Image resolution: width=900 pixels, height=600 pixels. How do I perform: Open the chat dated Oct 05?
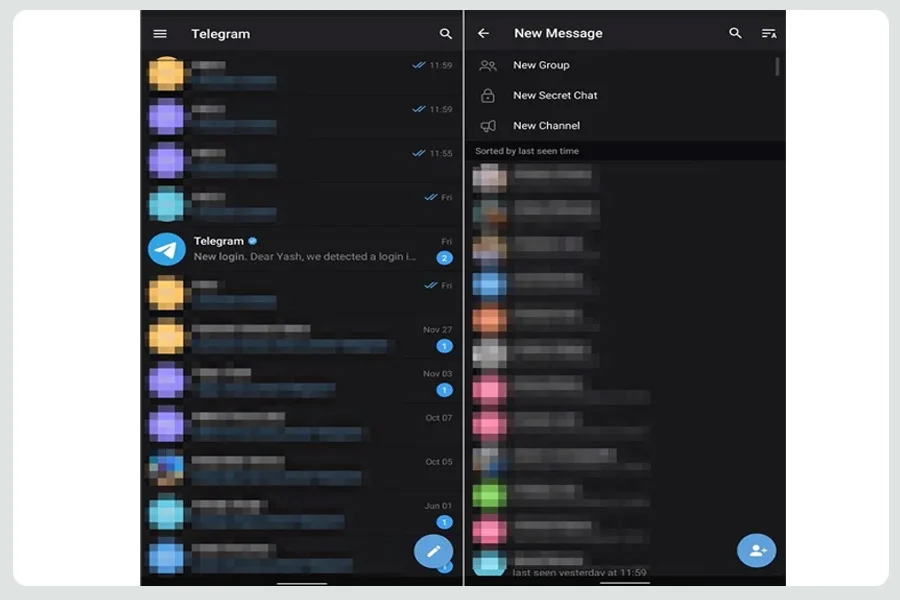coord(301,469)
